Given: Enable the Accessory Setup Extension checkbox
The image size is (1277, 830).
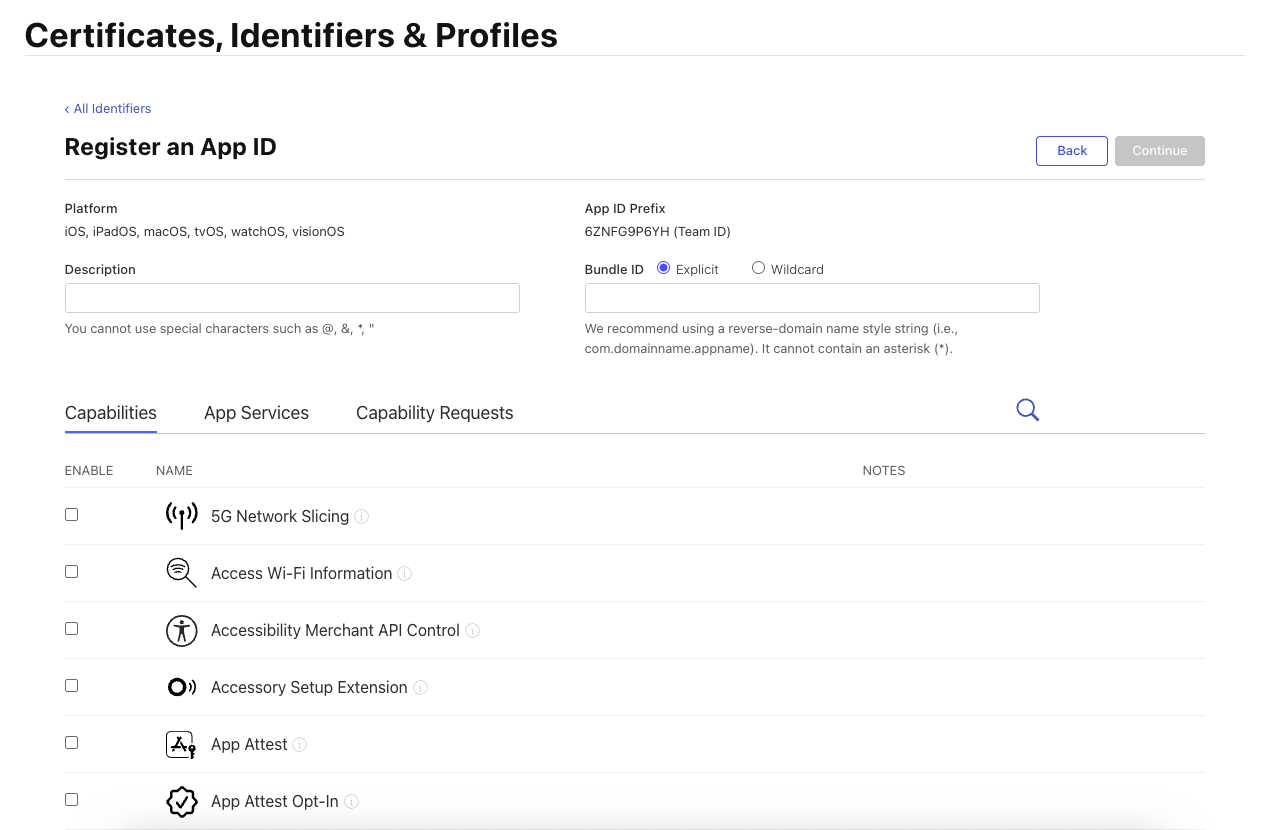Looking at the screenshot, I should (x=71, y=685).
